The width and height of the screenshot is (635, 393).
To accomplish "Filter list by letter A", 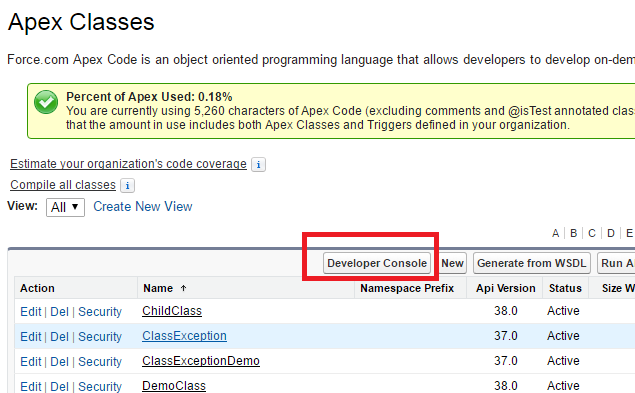I will tap(555, 233).
